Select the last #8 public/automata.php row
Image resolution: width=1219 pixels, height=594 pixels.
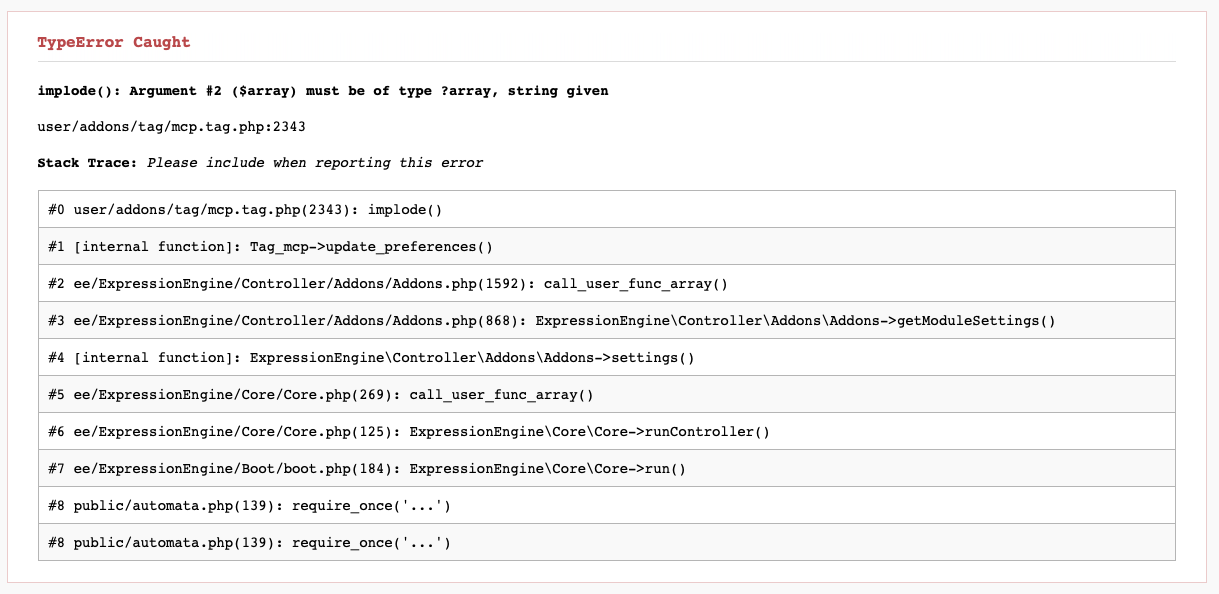click(249, 543)
